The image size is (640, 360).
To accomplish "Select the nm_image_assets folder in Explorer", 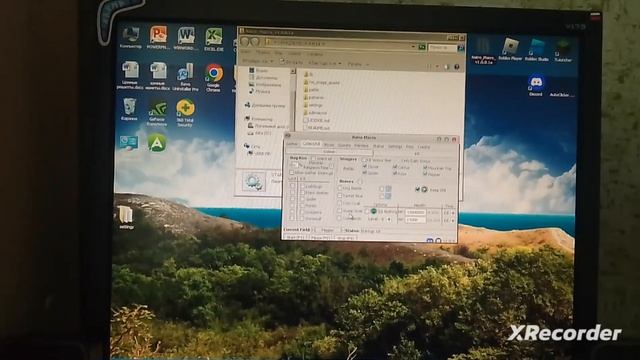I will (x=322, y=83).
